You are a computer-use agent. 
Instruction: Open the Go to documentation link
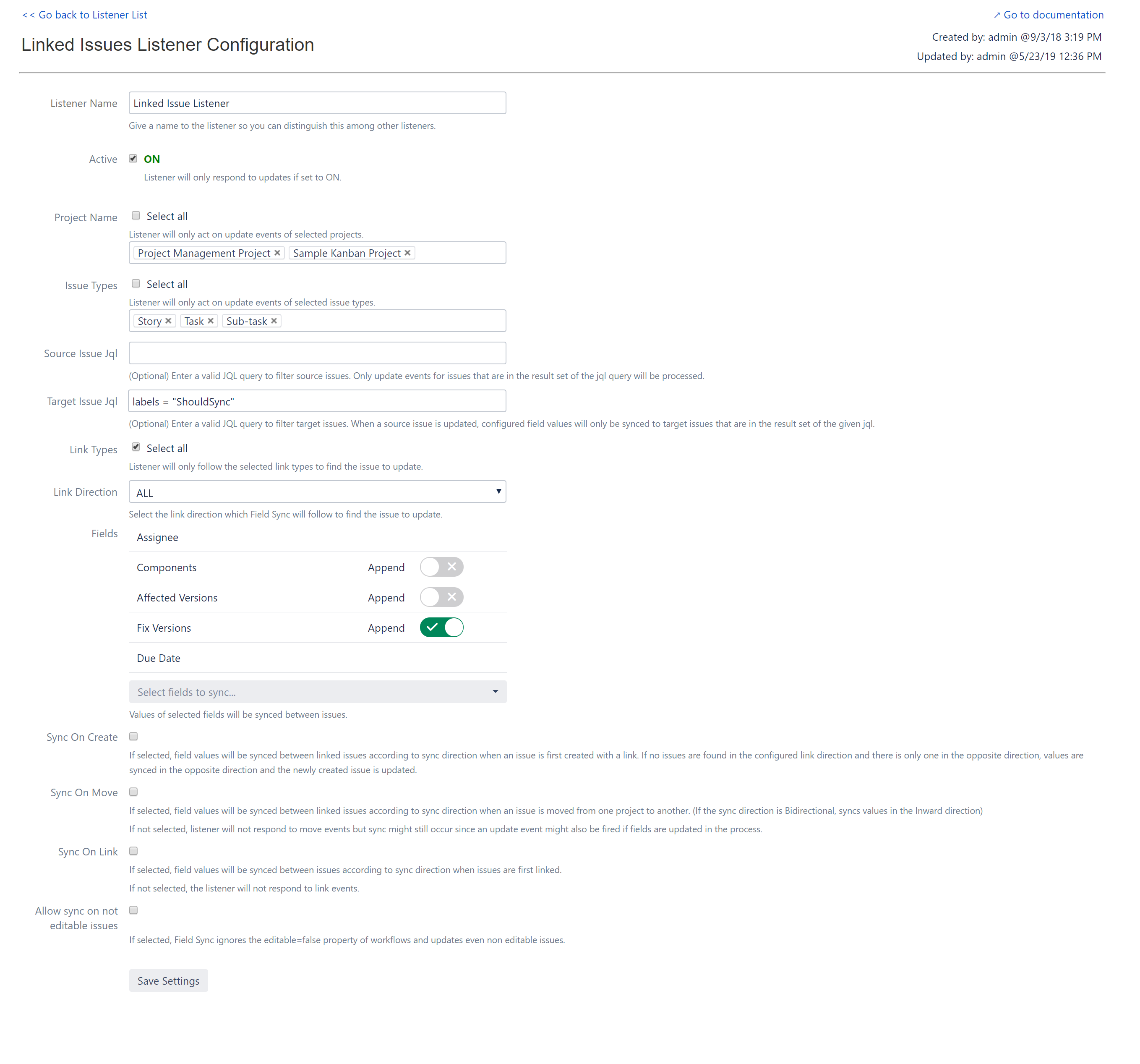[1054, 14]
